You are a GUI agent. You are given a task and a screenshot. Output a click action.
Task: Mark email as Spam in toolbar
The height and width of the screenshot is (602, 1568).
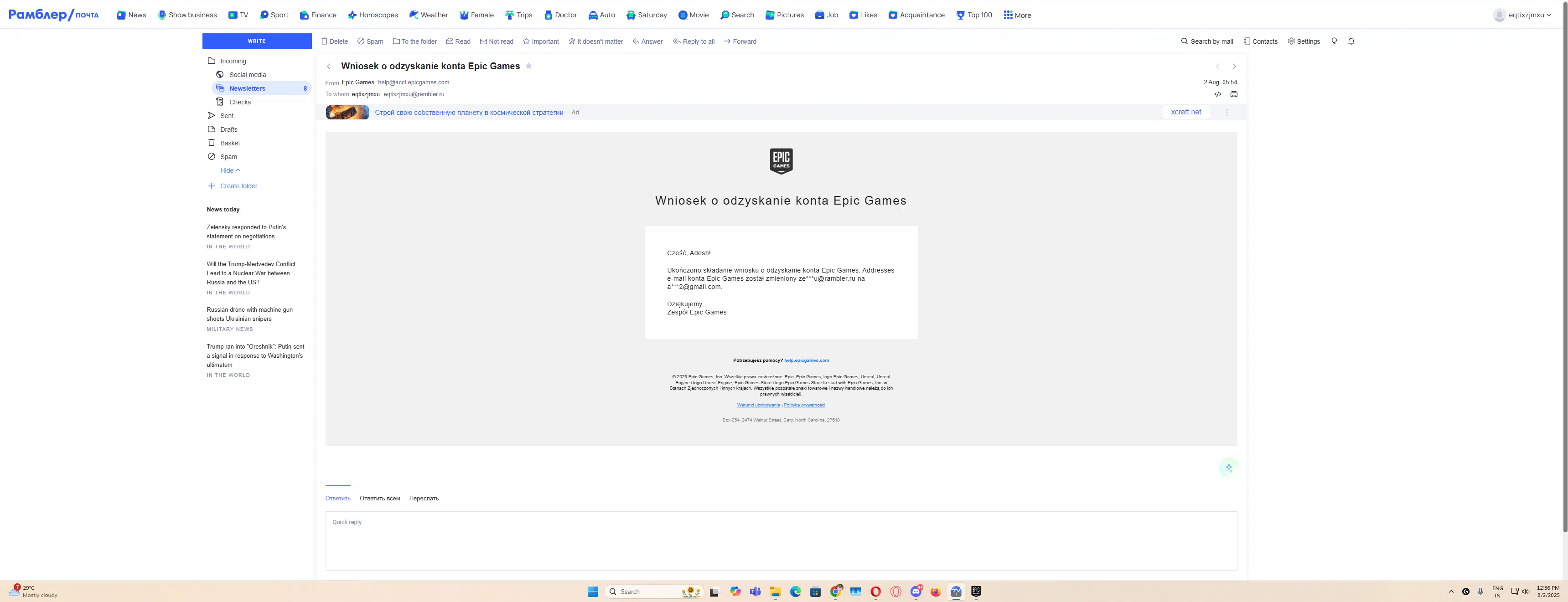(370, 41)
